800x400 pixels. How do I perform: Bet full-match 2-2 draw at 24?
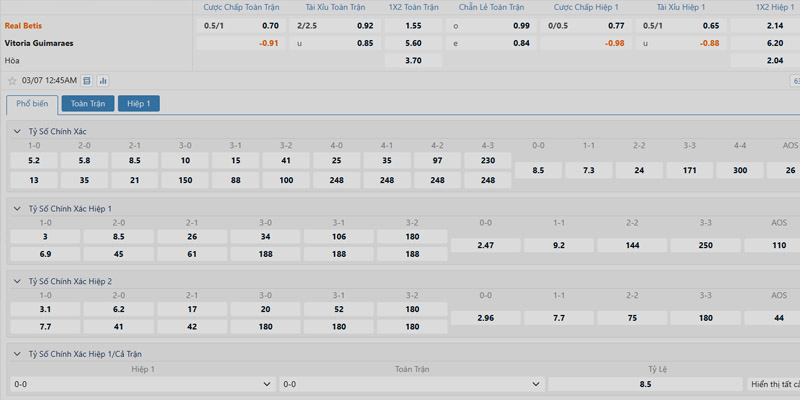click(x=639, y=170)
